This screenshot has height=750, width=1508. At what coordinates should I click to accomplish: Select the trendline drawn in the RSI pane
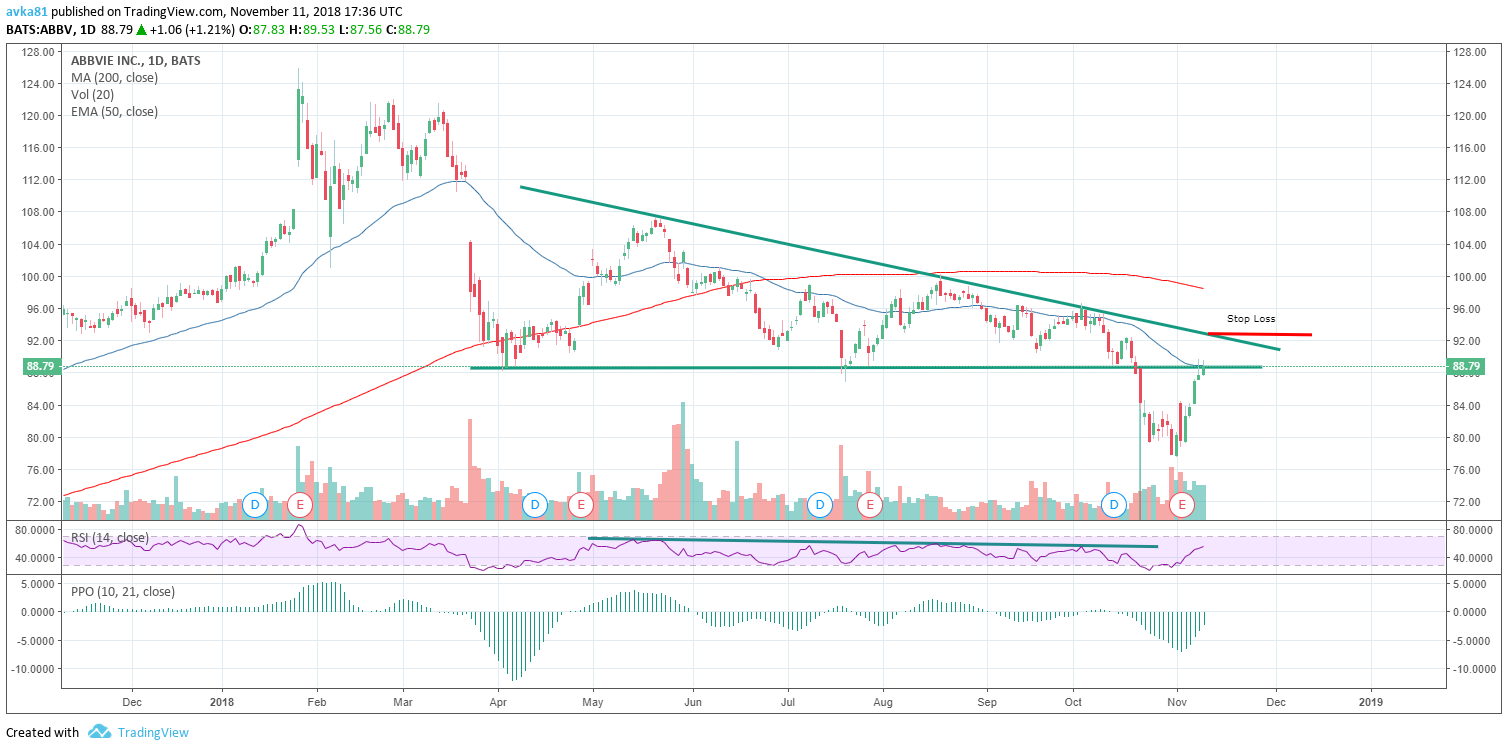pyautogui.click(x=873, y=543)
